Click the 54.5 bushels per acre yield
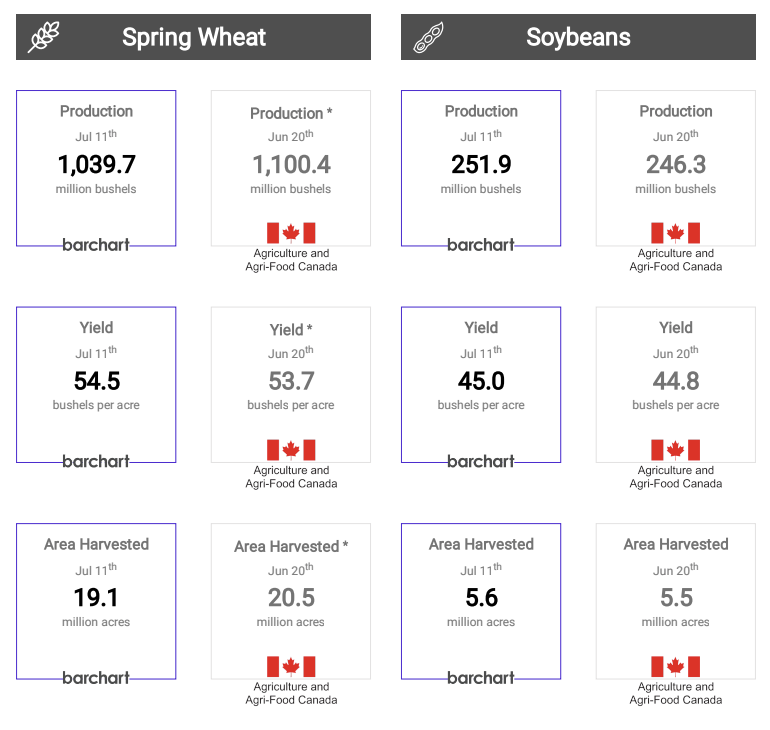Screen dimensions: 770x730 pos(96,381)
